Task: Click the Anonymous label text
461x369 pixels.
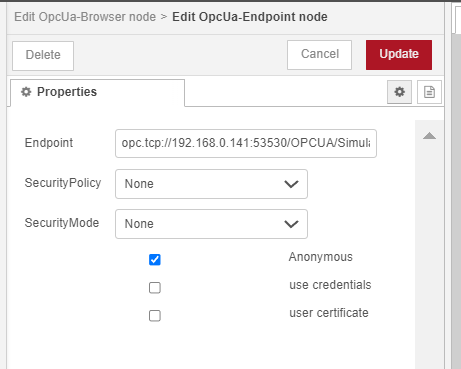Action: click(320, 257)
